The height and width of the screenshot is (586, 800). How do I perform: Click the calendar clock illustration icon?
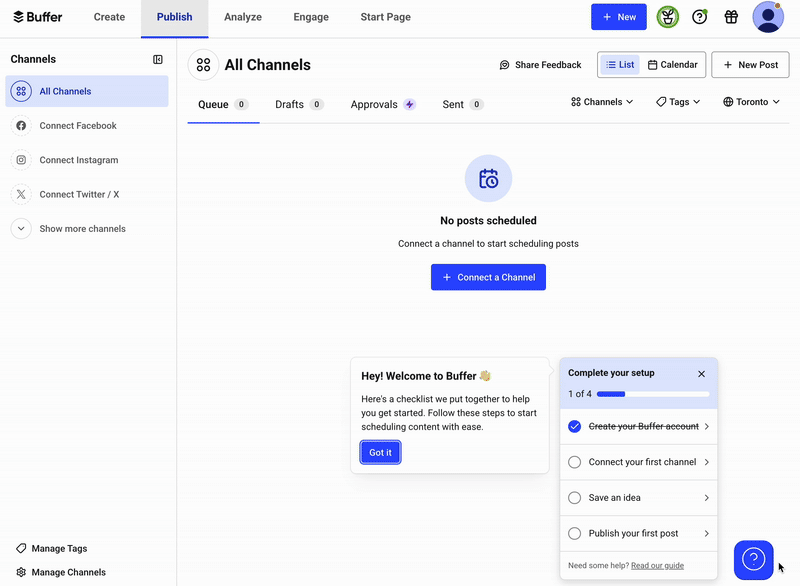pyautogui.click(x=488, y=179)
